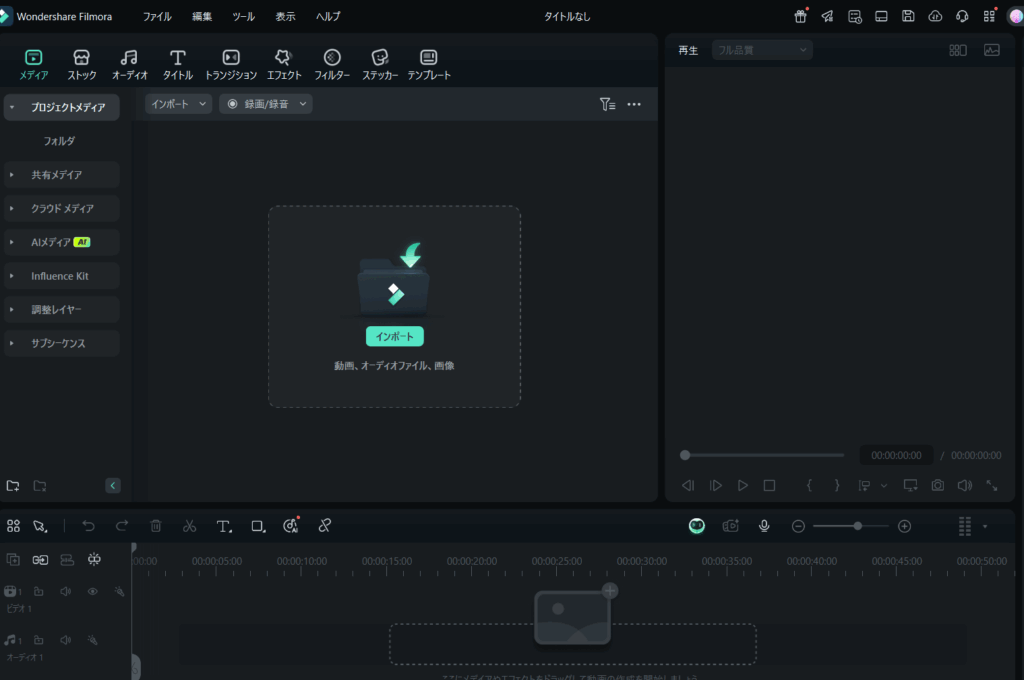Click the fullscreen expand icon in preview

[991, 485]
